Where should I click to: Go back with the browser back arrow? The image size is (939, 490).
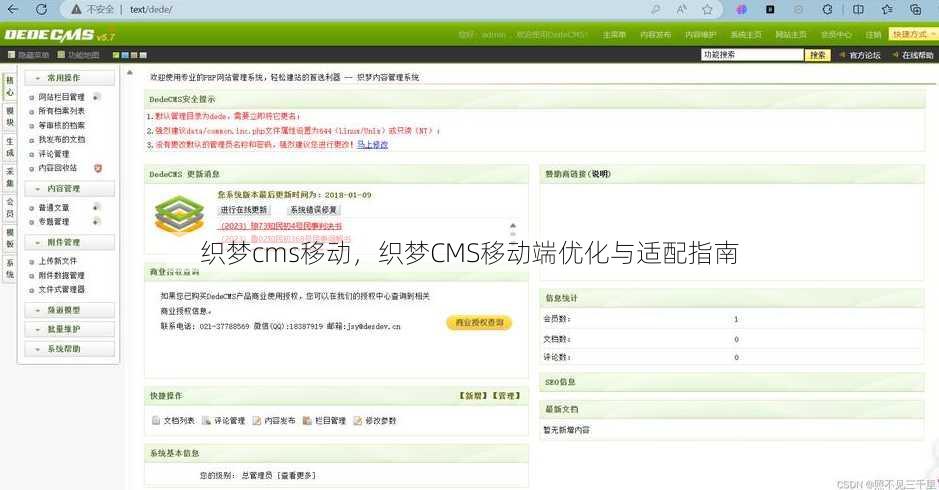12,9
